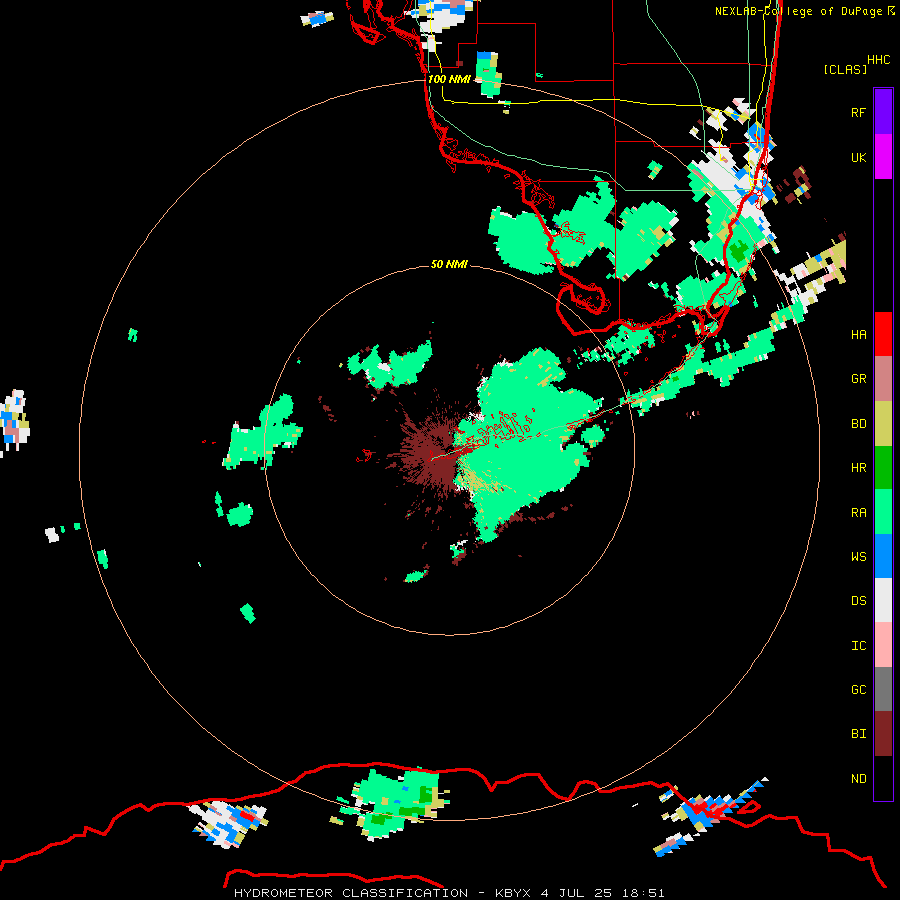Click the 50 NMI range ring label
Image resolution: width=900 pixels, height=900 pixels.
[449, 264]
